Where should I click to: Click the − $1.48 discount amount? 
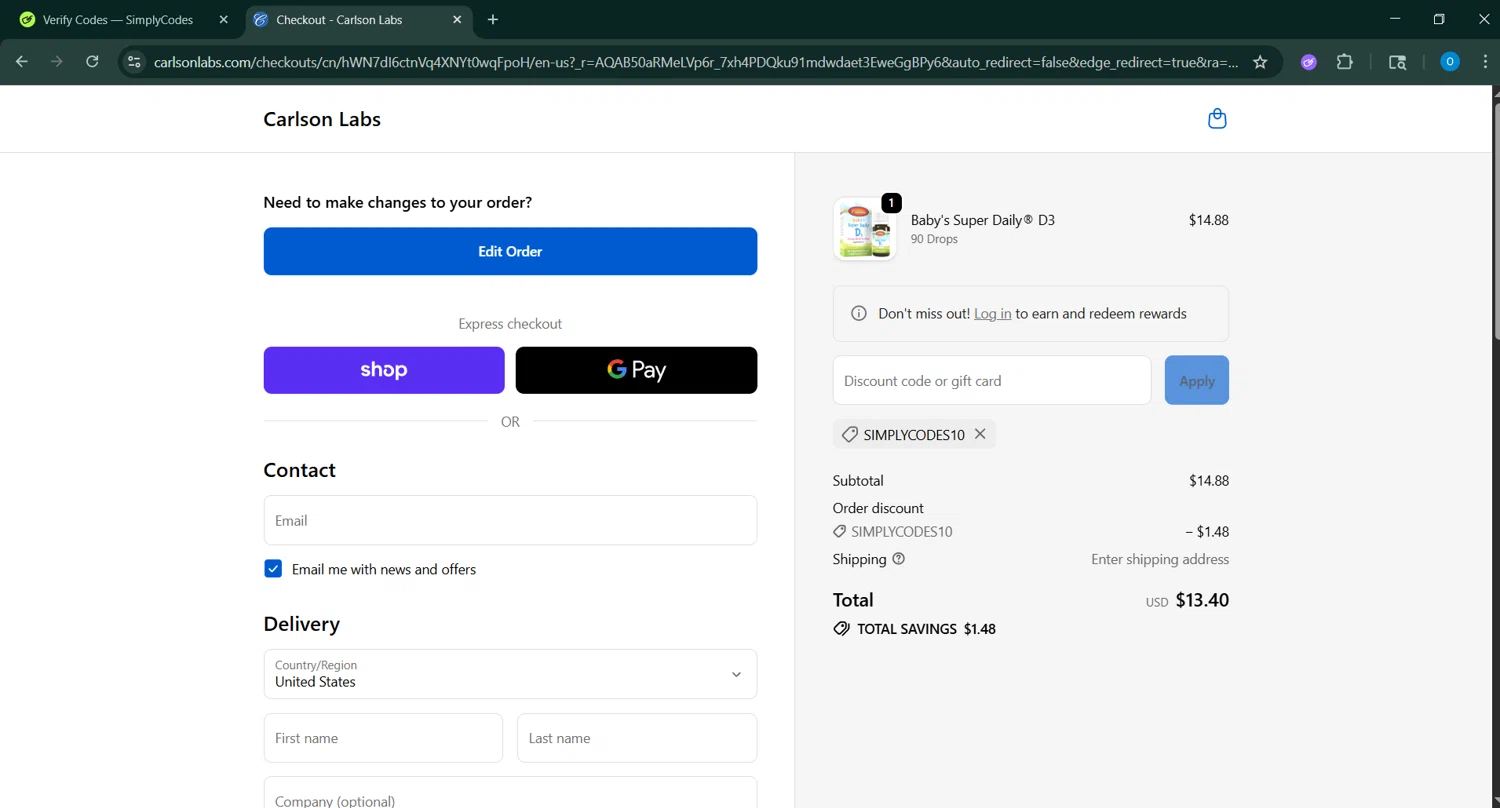tap(1207, 532)
